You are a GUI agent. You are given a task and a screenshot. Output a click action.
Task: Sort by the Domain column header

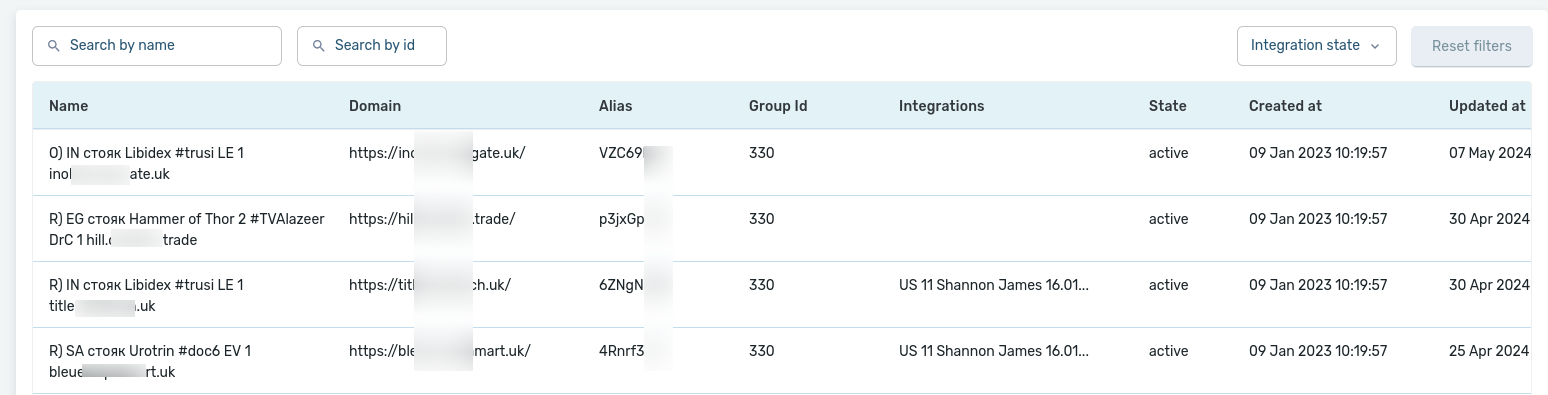point(375,106)
